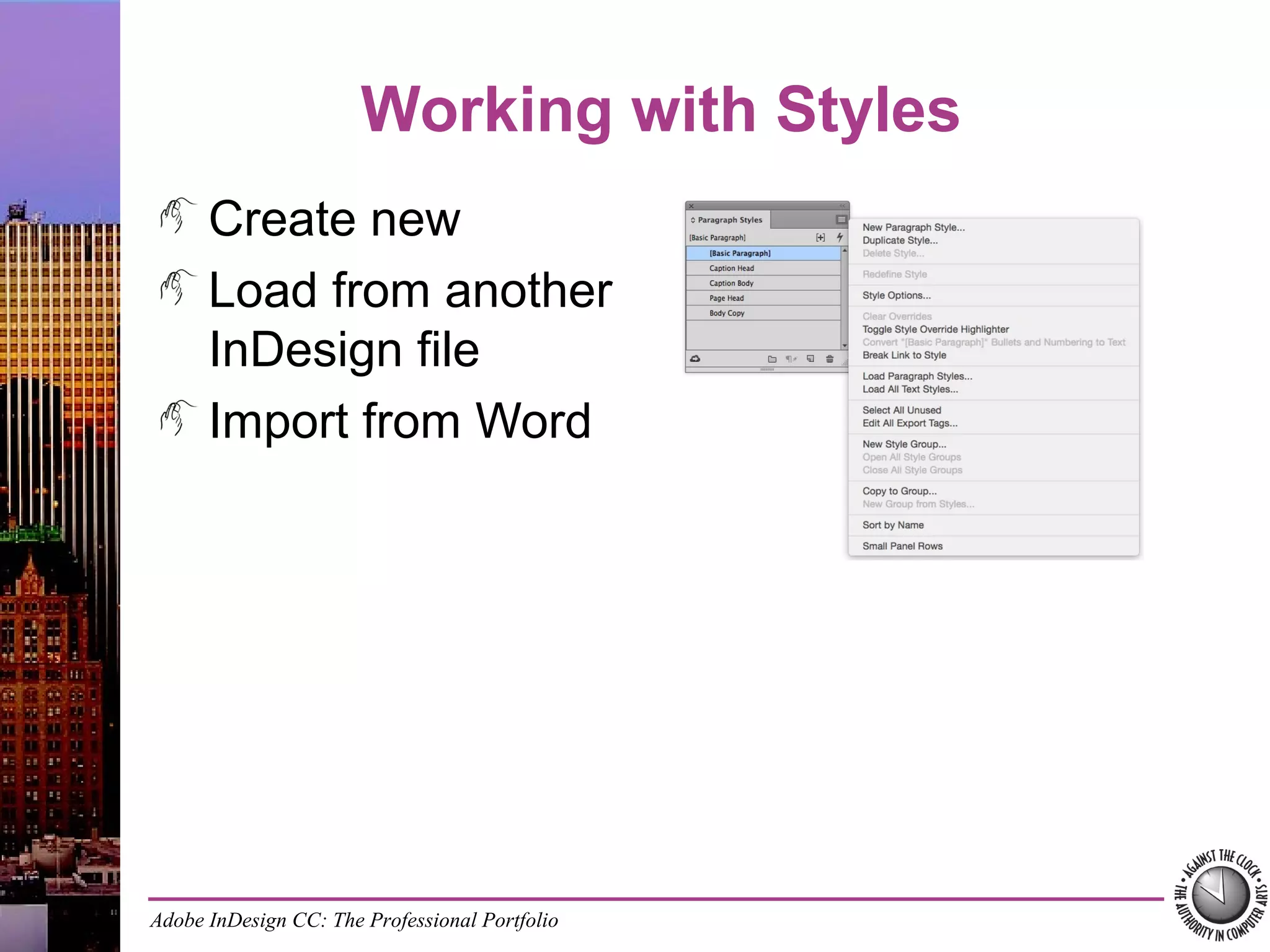This screenshot has width=1270, height=952.
Task: Choose Load Paragraph Styles... menu item
Action: [x=917, y=376]
